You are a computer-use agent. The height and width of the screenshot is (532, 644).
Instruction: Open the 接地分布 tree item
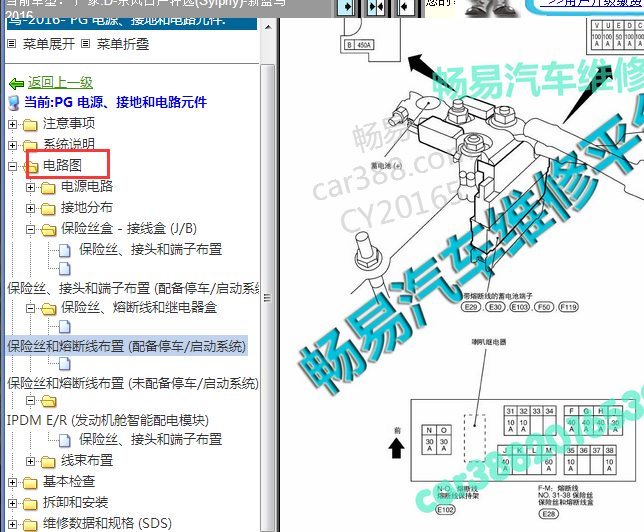coord(87,207)
